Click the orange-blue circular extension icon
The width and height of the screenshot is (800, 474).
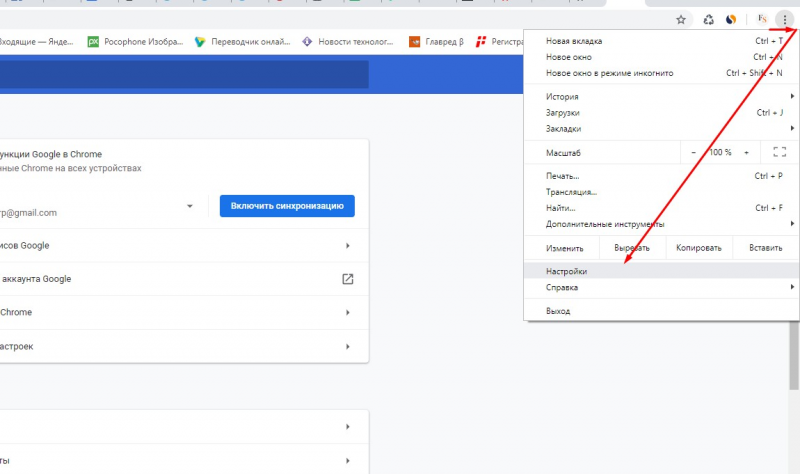[x=731, y=20]
